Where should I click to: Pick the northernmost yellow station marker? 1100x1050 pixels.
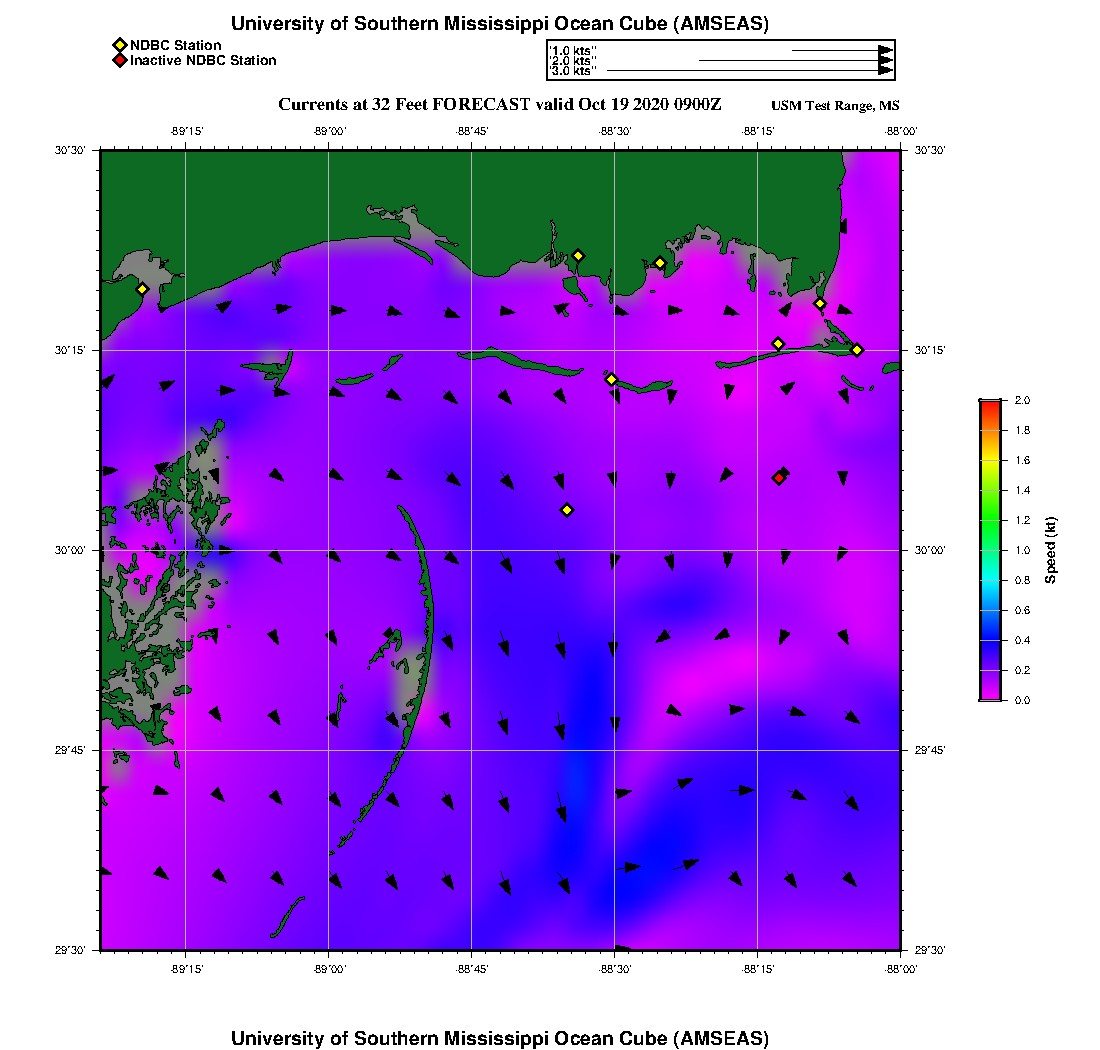coord(578,255)
